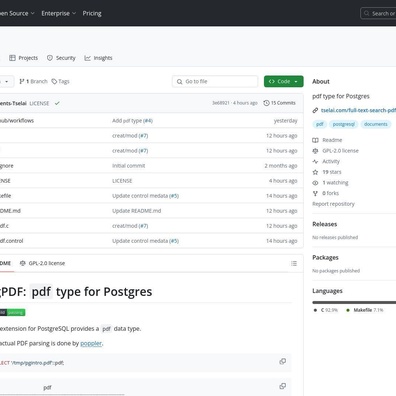396x396 pixels.
Task: Open the Activity link
Action: [x=331, y=161]
